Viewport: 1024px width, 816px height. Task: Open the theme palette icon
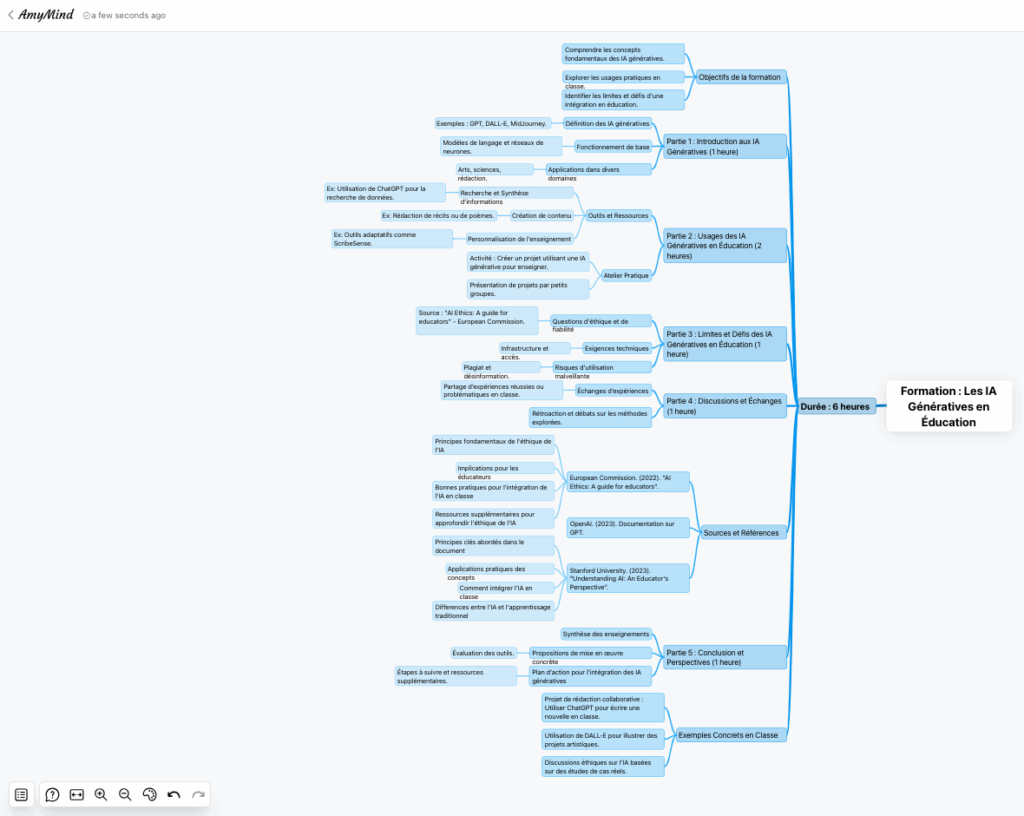tap(149, 794)
